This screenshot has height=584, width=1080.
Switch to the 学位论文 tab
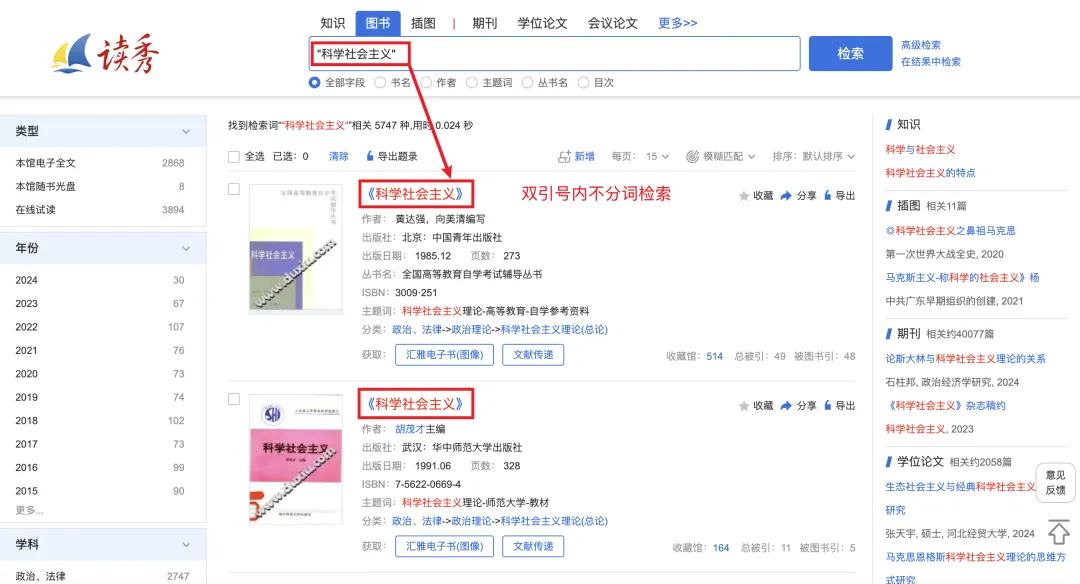pyautogui.click(x=542, y=23)
